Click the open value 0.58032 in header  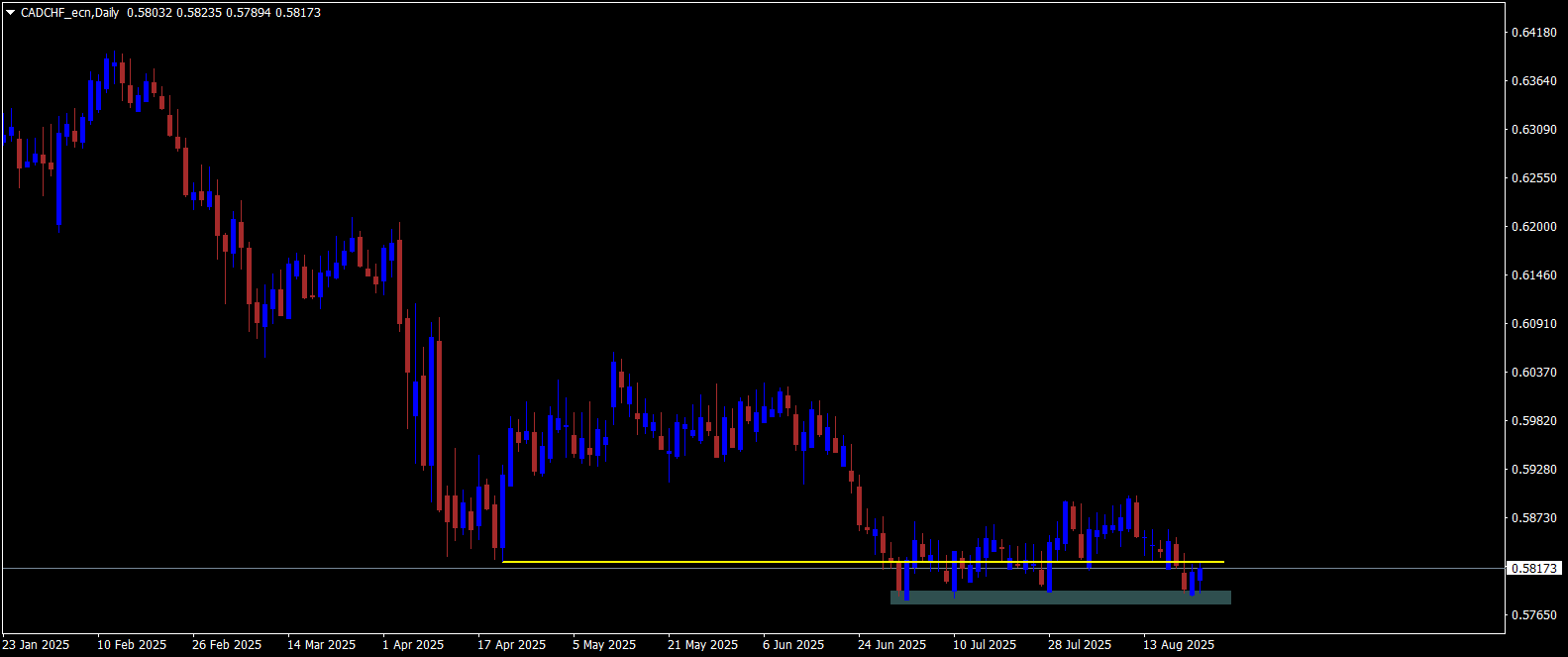[150, 13]
